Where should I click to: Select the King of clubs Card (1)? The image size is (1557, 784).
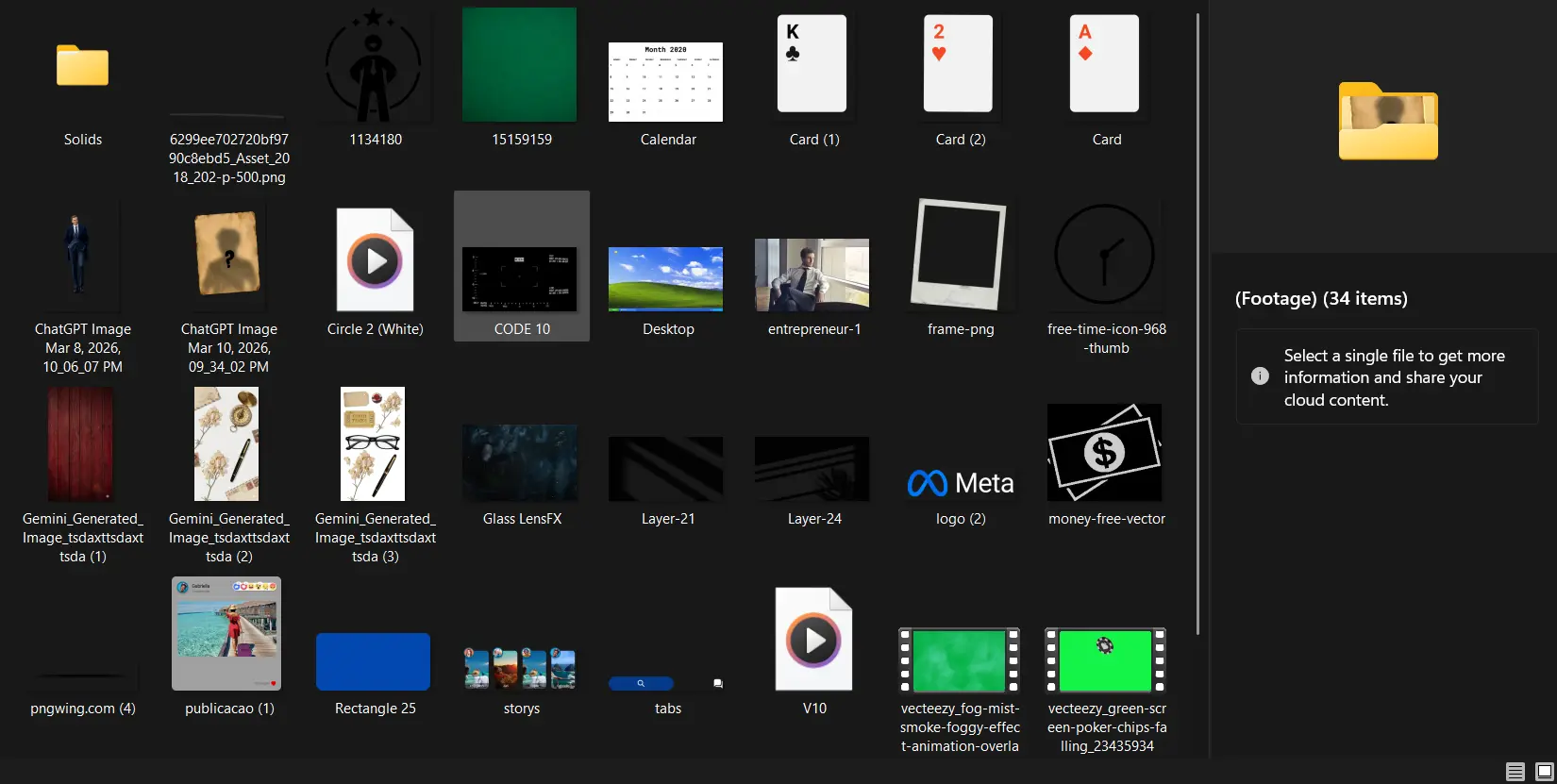click(812, 64)
